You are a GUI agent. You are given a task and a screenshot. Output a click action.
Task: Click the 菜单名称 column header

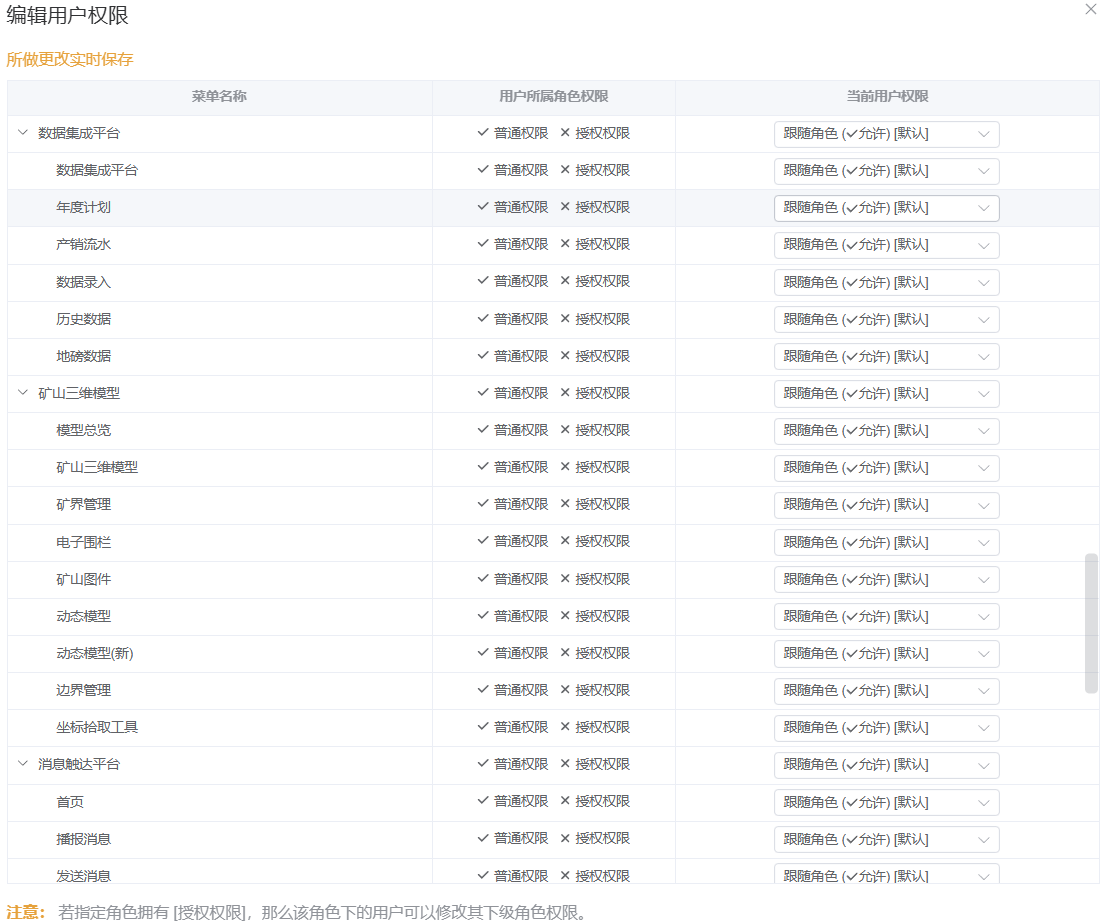[219, 97]
